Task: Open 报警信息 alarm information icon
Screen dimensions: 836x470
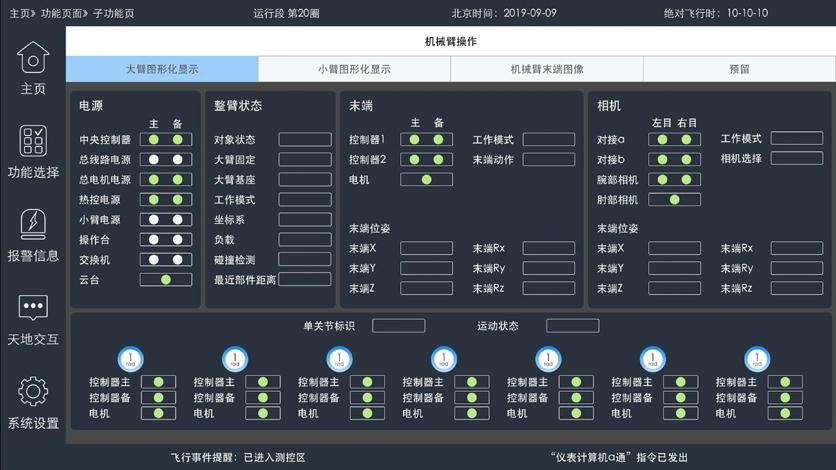Action: [x=33, y=224]
